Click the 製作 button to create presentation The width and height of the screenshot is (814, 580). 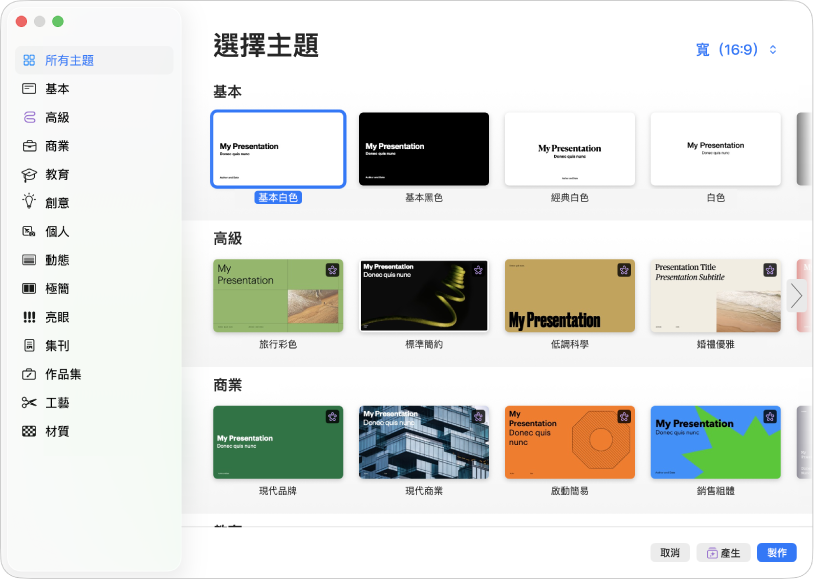click(x=777, y=552)
